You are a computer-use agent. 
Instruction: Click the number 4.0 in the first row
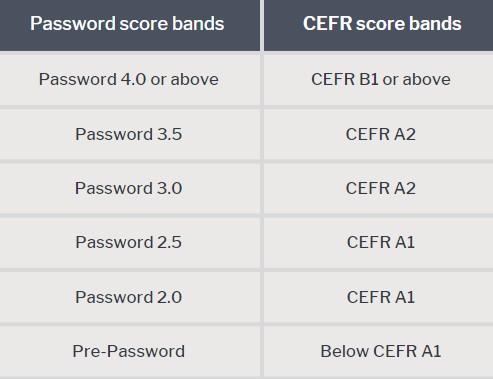click(133, 80)
